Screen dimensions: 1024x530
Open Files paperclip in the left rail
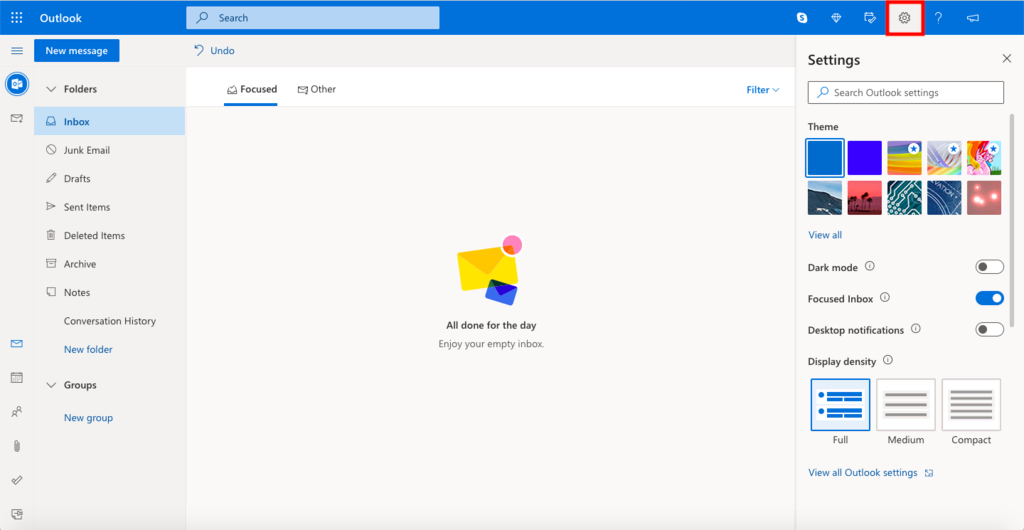pos(17,446)
